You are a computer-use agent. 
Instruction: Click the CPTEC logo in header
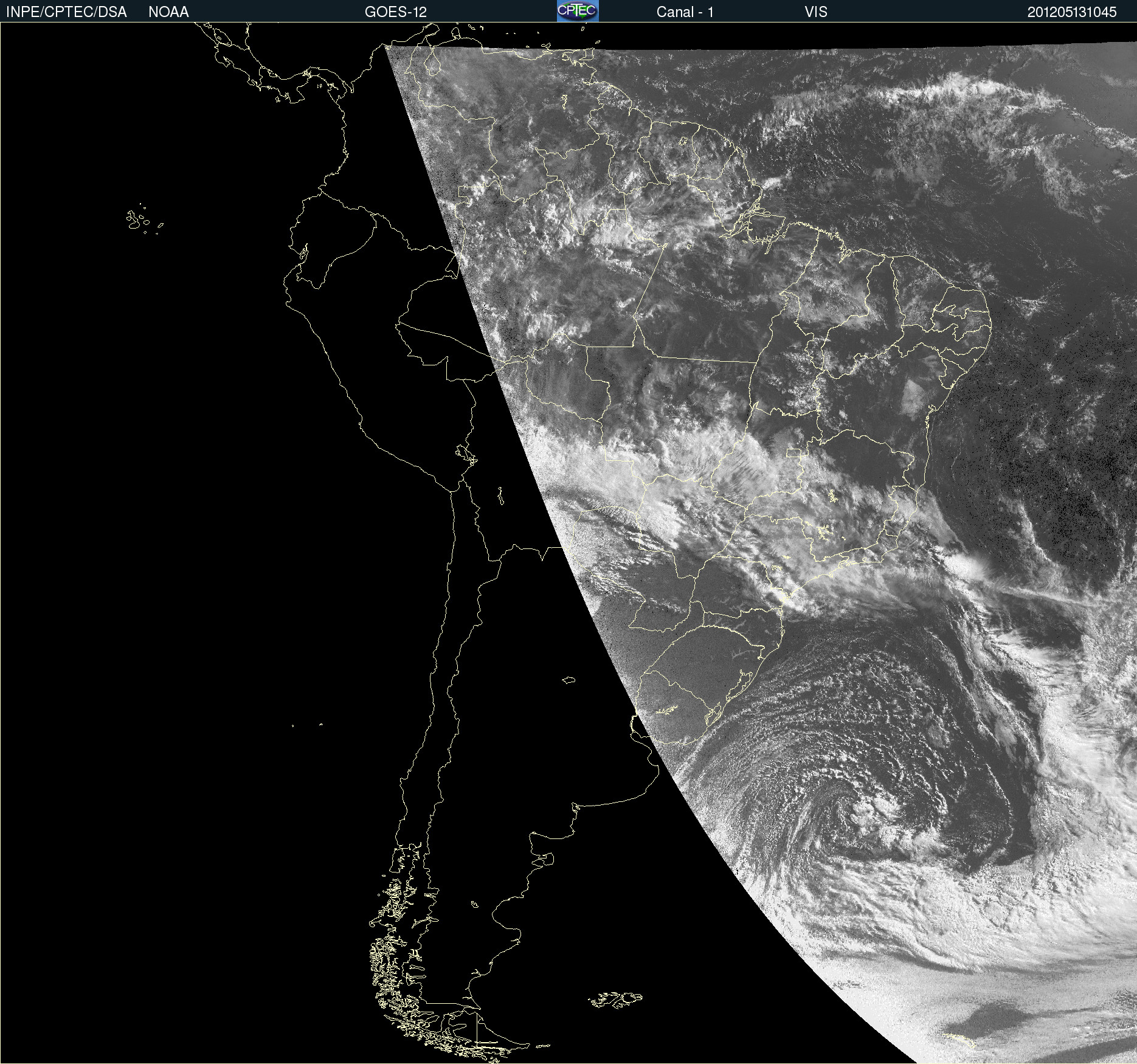[x=578, y=11]
